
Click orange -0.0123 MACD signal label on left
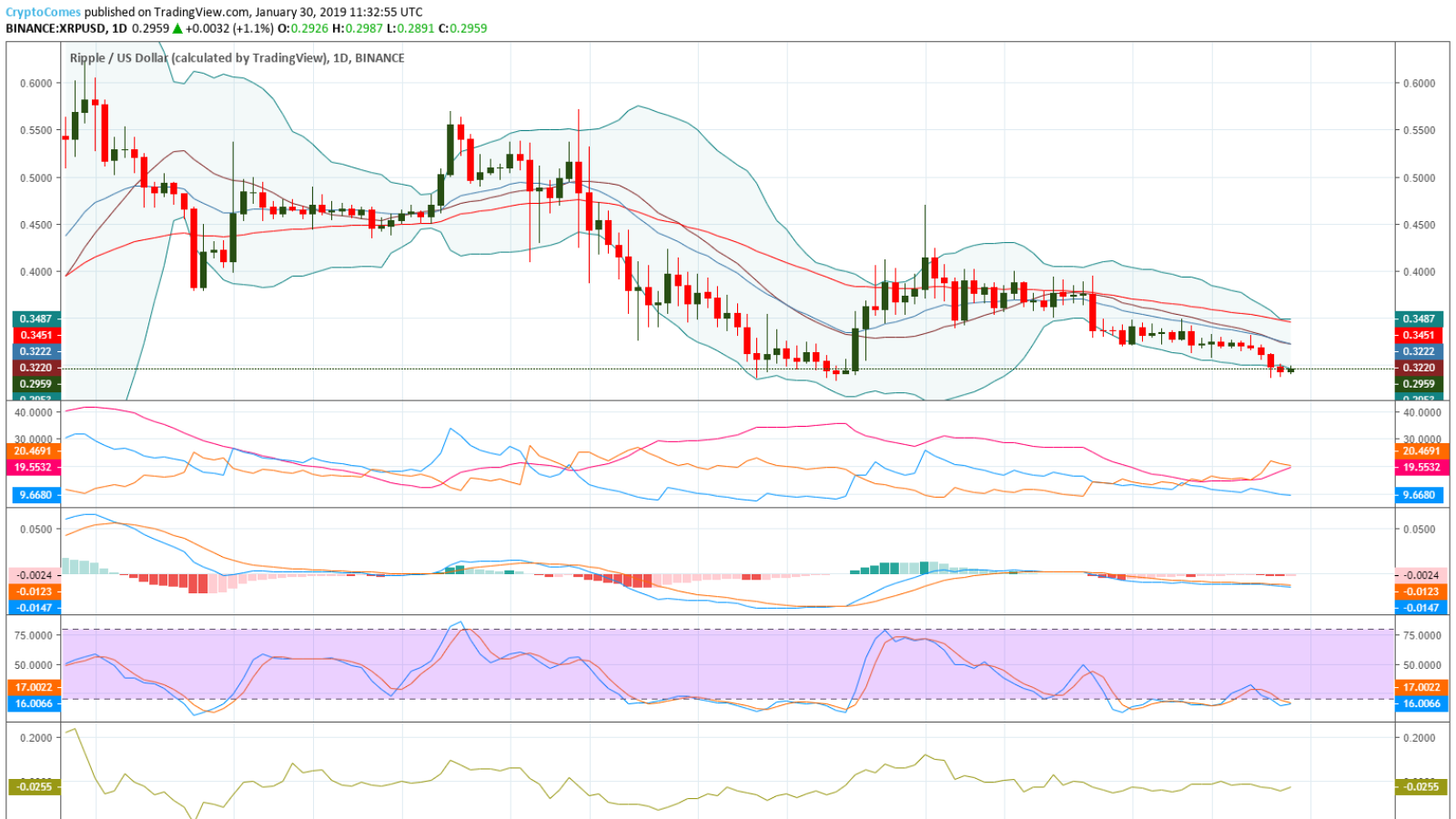35,591
